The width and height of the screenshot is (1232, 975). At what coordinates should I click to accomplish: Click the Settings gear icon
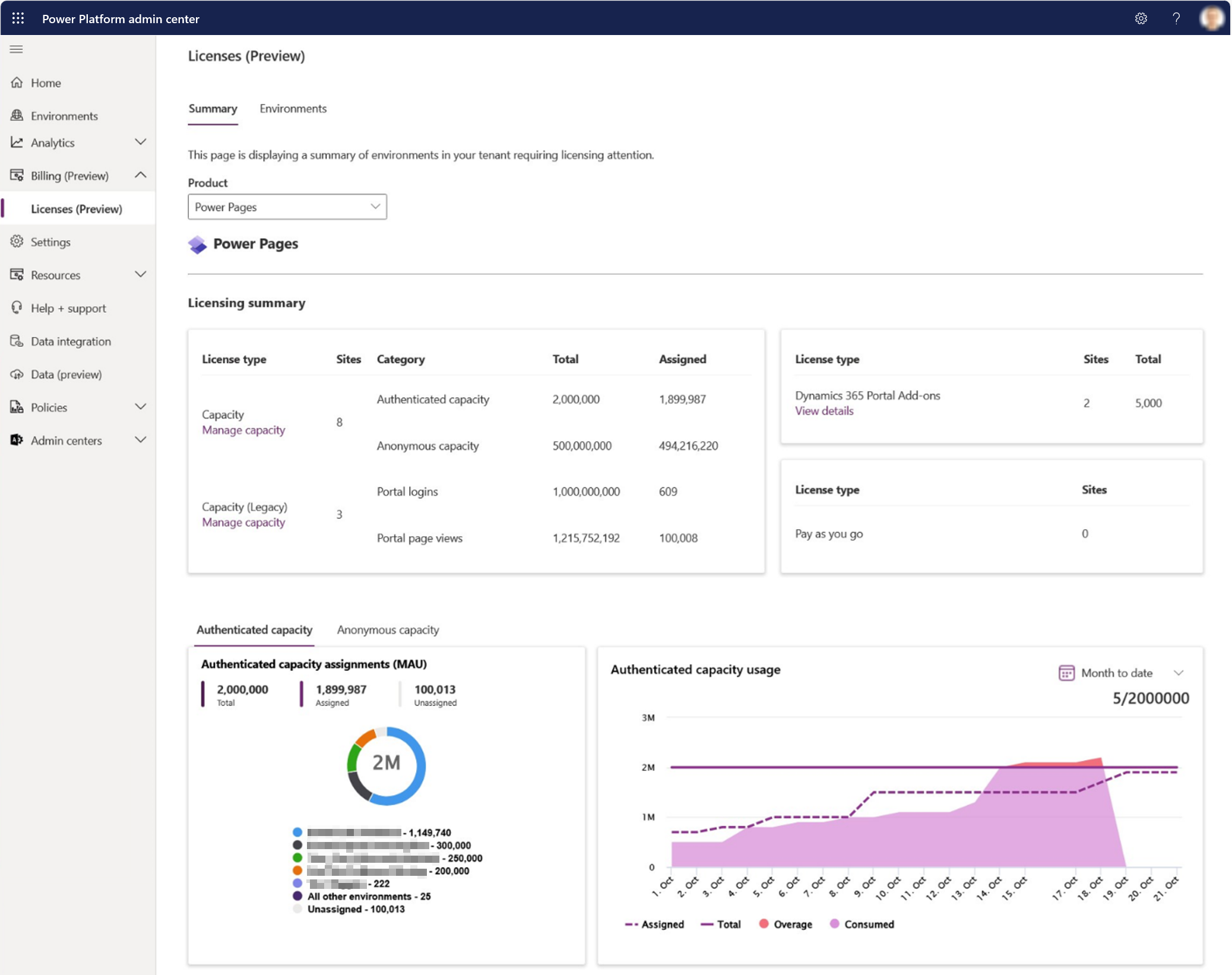coord(1142,18)
